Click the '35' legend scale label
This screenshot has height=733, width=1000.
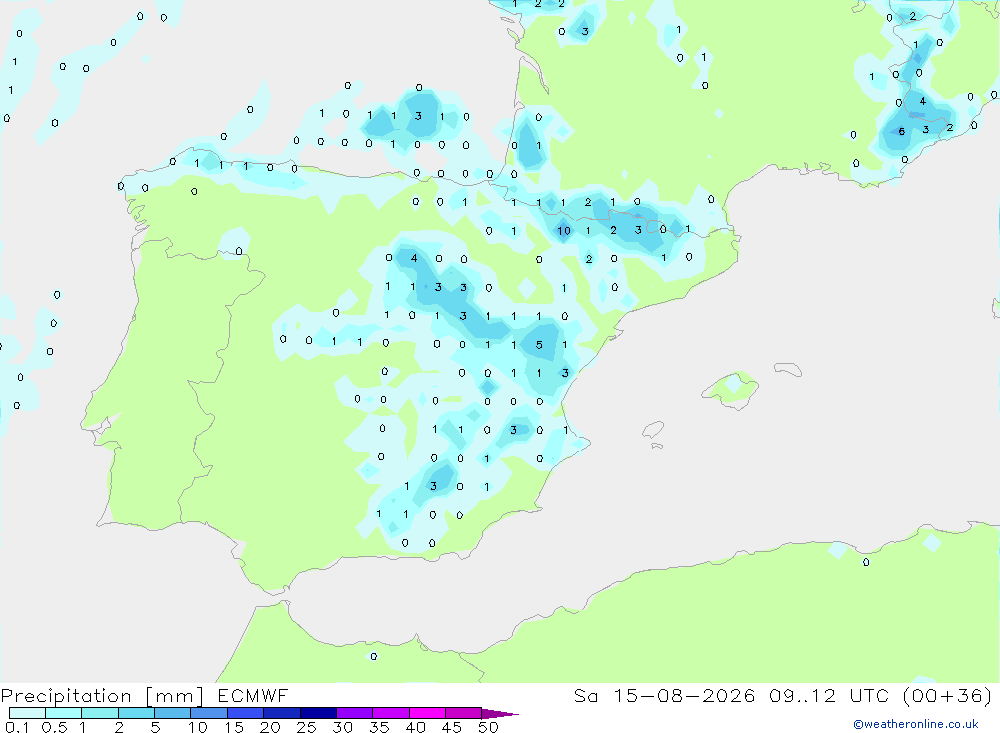pyautogui.click(x=379, y=727)
